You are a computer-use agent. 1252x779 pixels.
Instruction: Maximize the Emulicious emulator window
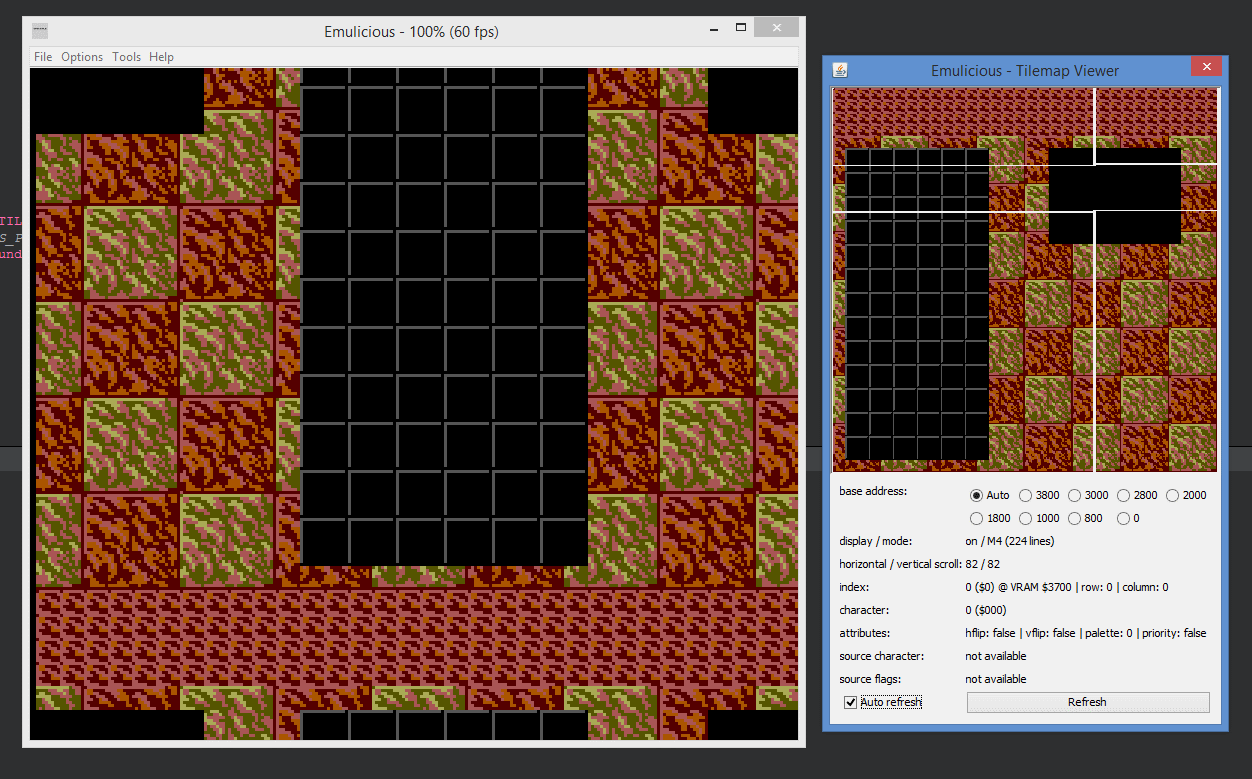point(741,28)
